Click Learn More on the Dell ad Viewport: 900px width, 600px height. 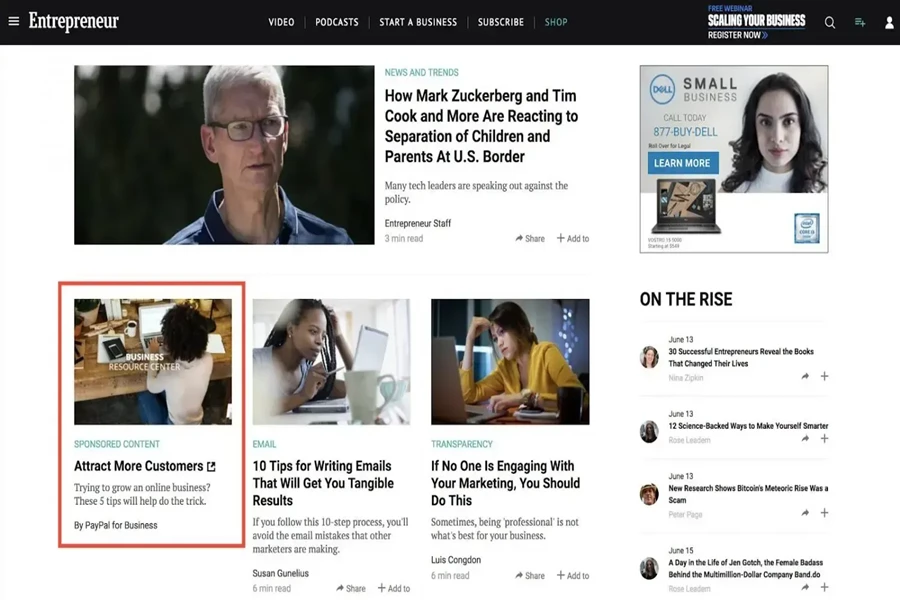coord(683,163)
